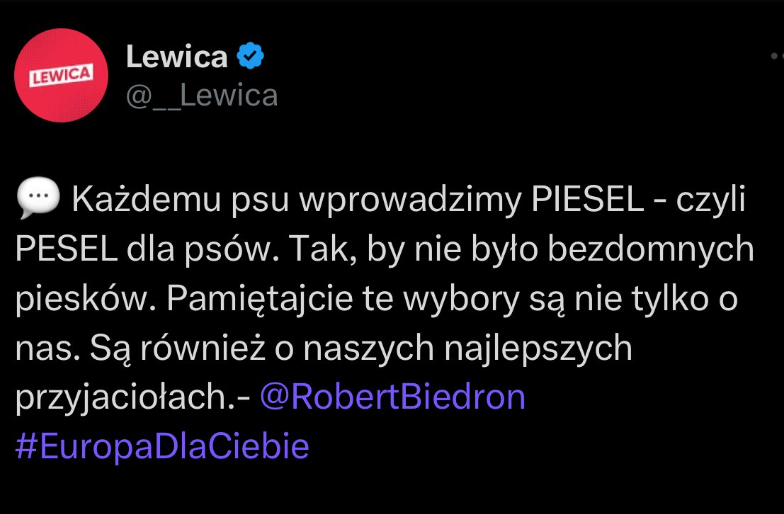The height and width of the screenshot is (514, 784).
Task: Open the @RobertBiedron mention
Action: (392, 397)
